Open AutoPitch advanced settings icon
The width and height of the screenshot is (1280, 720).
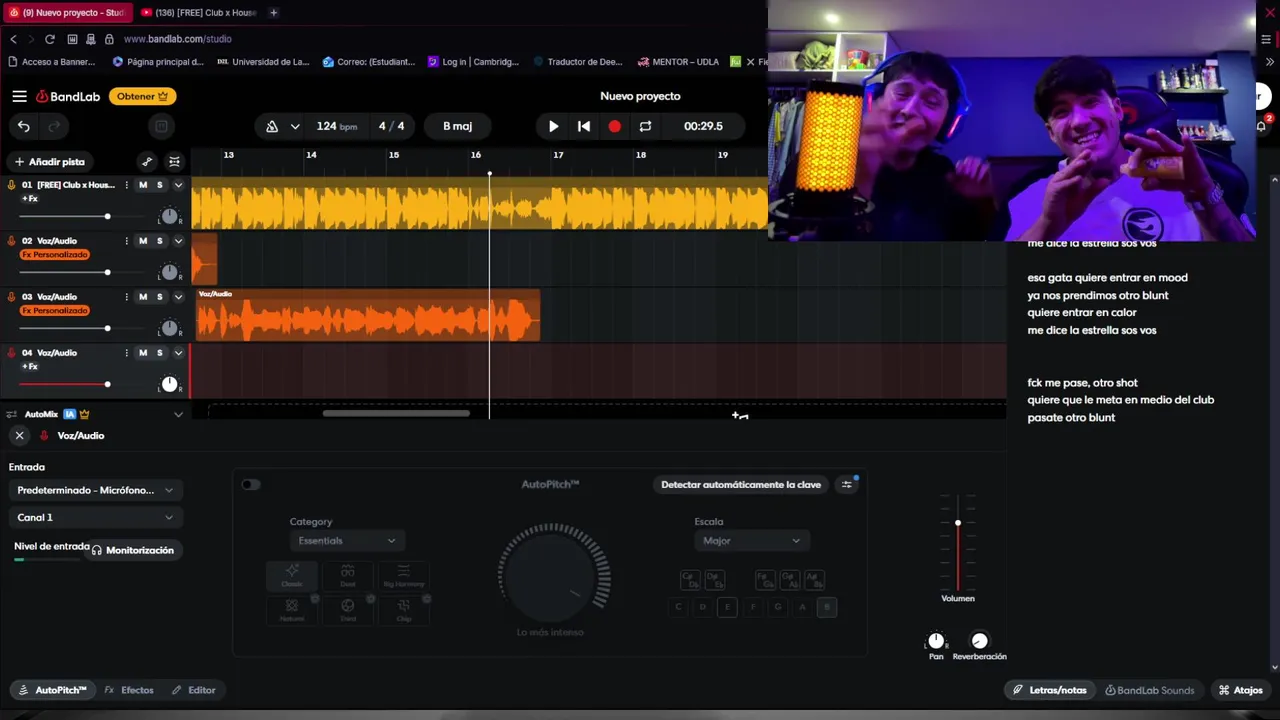coord(847,485)
